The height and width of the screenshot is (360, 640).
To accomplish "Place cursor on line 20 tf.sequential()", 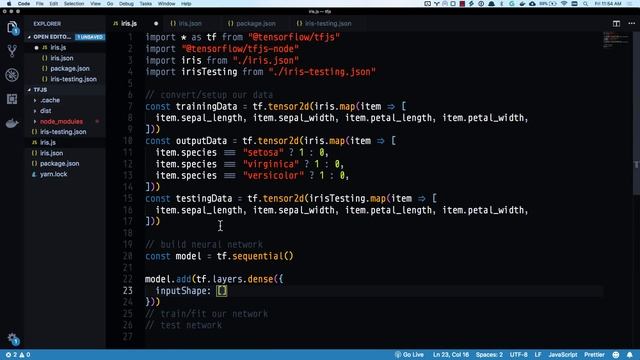I will 255,256.
